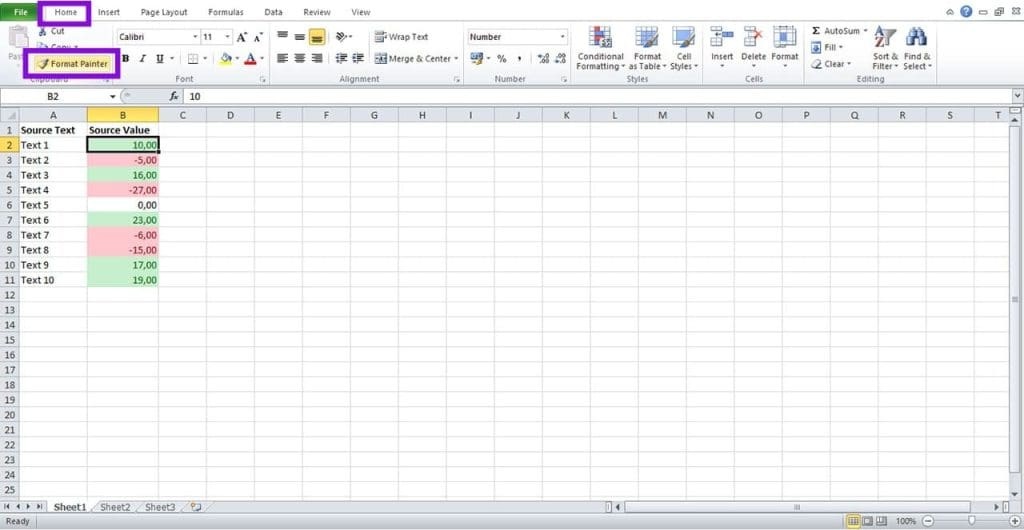Select cell B5 containing -27,00
1024x530 pixels.
(123, 190)
